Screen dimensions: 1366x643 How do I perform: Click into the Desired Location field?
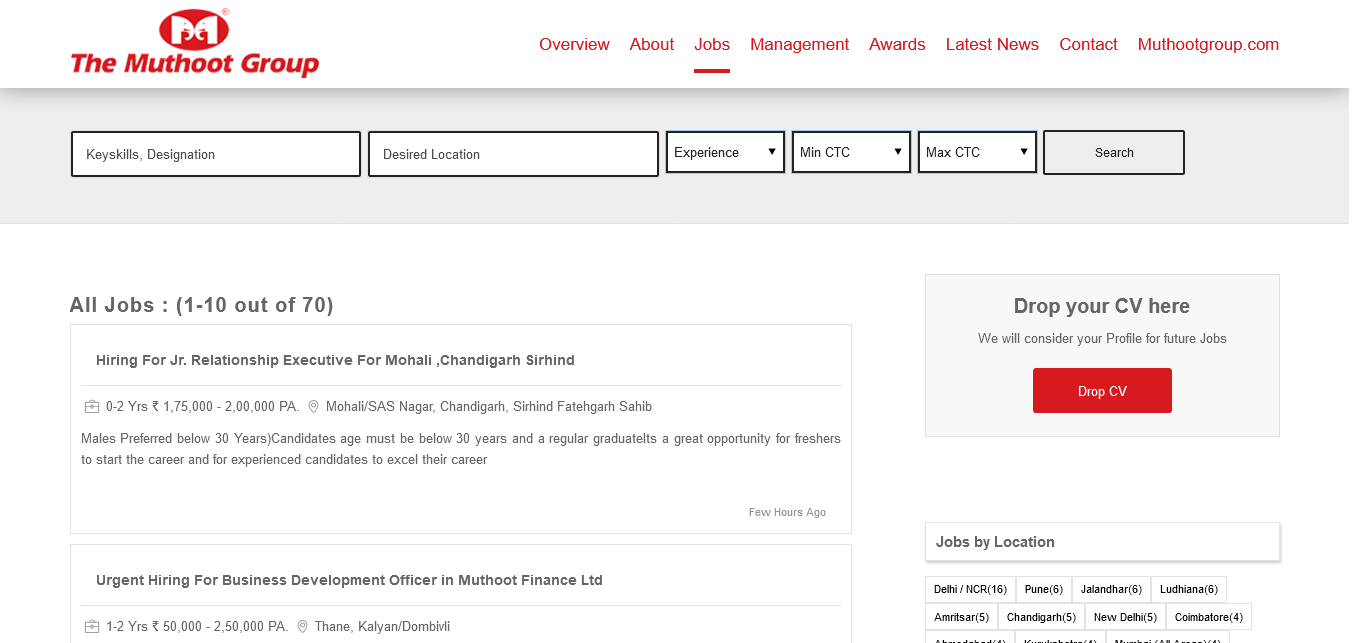513,155
